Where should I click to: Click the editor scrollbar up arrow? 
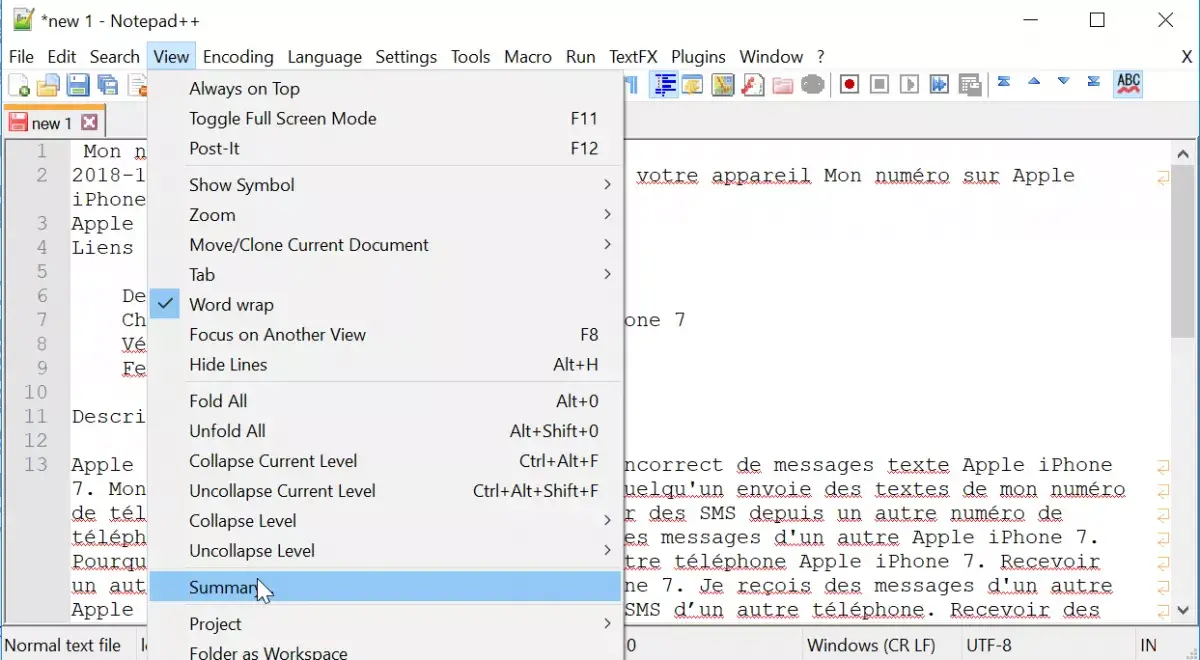coord(1183,154)
